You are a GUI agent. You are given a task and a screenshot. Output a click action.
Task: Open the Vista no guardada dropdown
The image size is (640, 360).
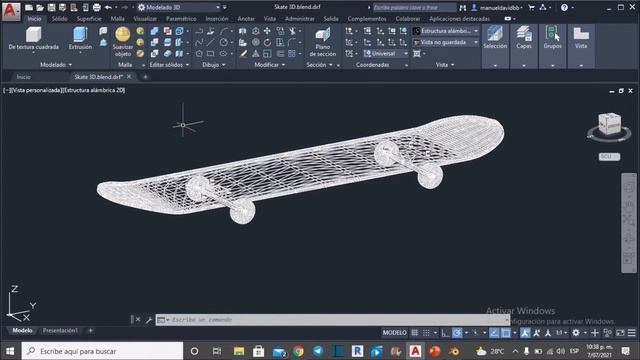point(445,42)
